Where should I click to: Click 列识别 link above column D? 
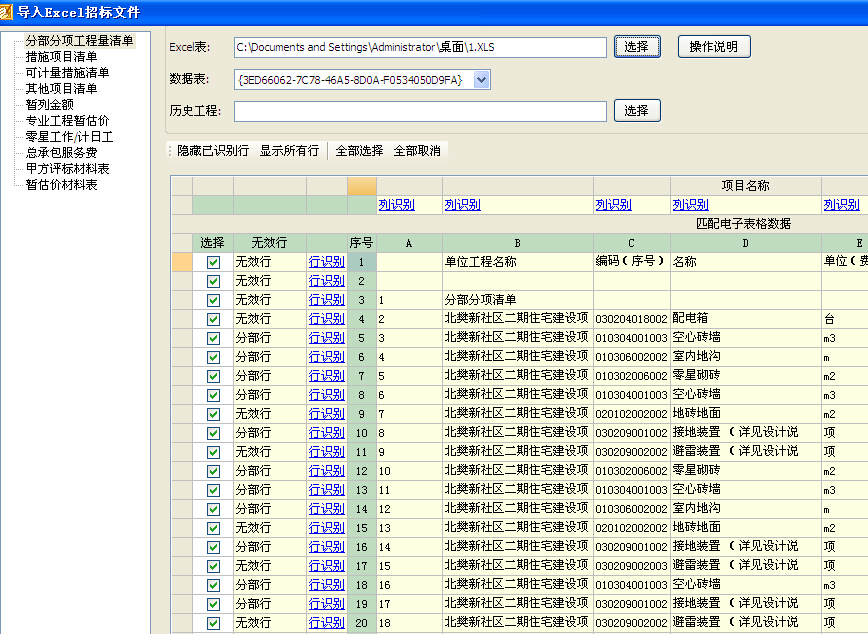(x=690, y=205)
